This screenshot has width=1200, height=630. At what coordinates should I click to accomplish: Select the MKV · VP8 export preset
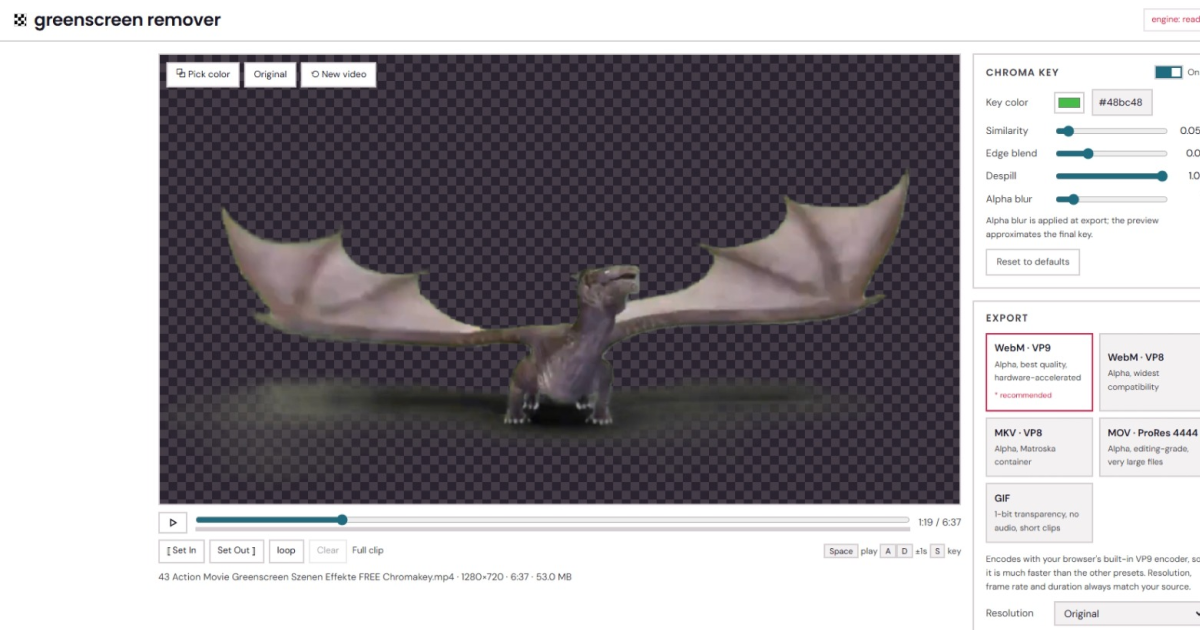(1039, 447)
